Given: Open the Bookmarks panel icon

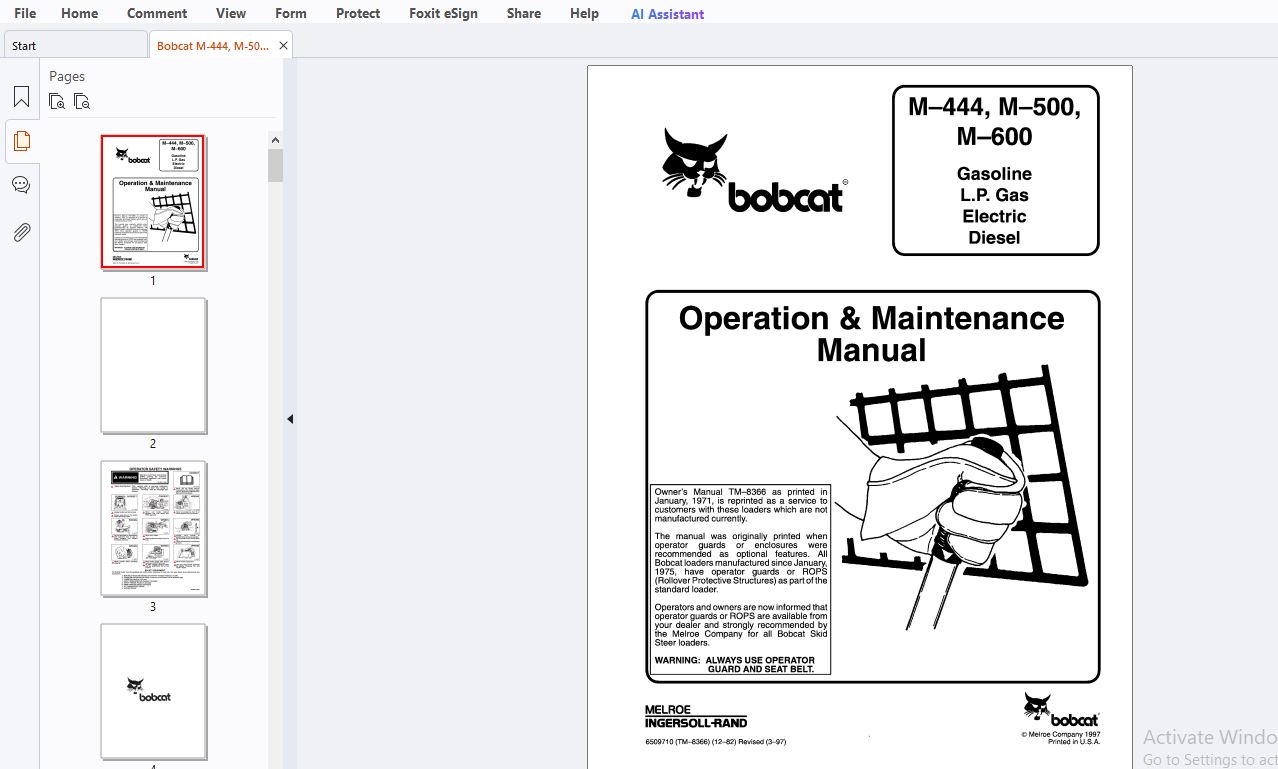Looking at the screenshot, I should coord(21,97).
